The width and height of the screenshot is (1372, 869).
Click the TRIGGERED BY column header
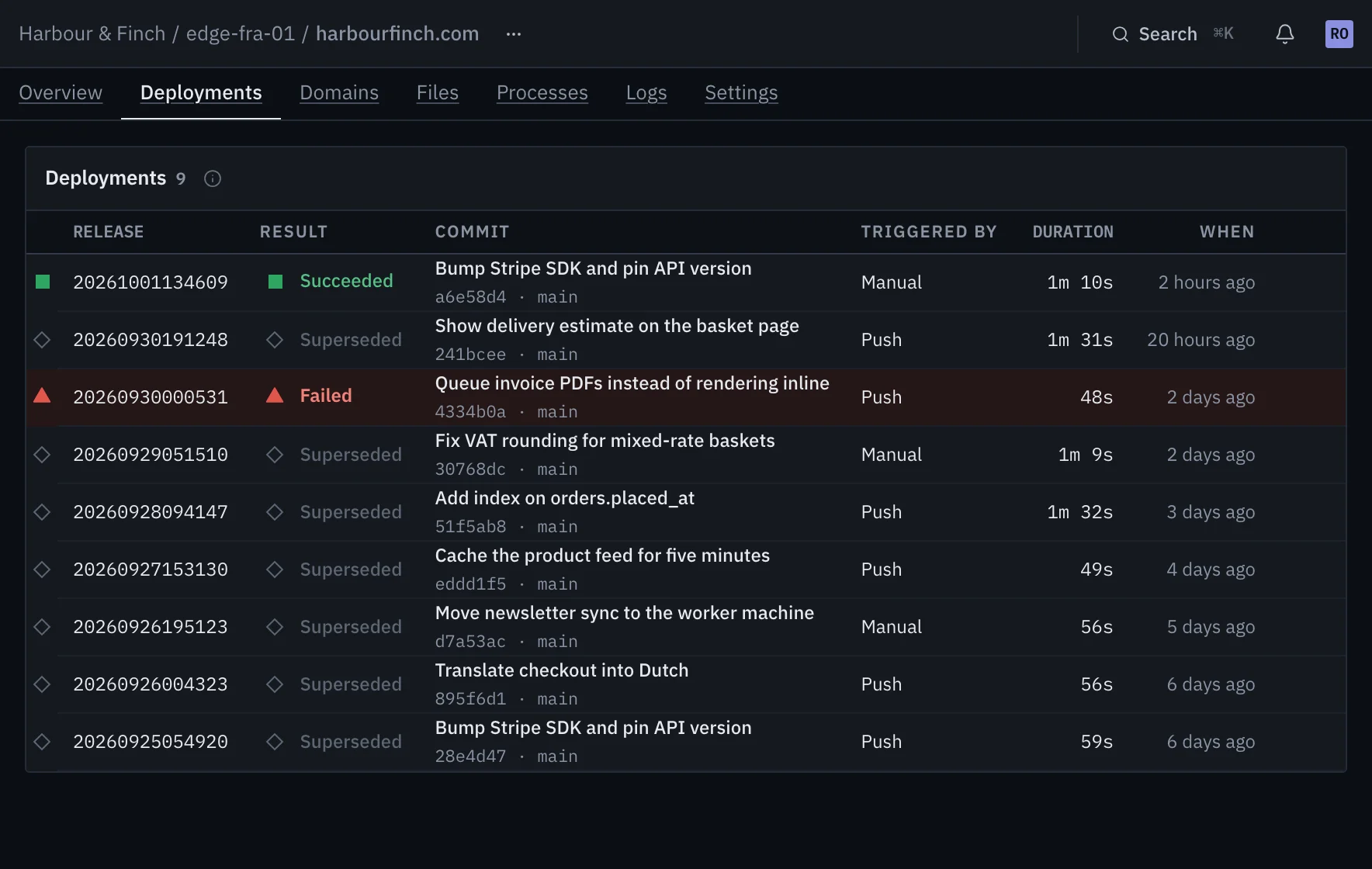[x=929, y=232]
